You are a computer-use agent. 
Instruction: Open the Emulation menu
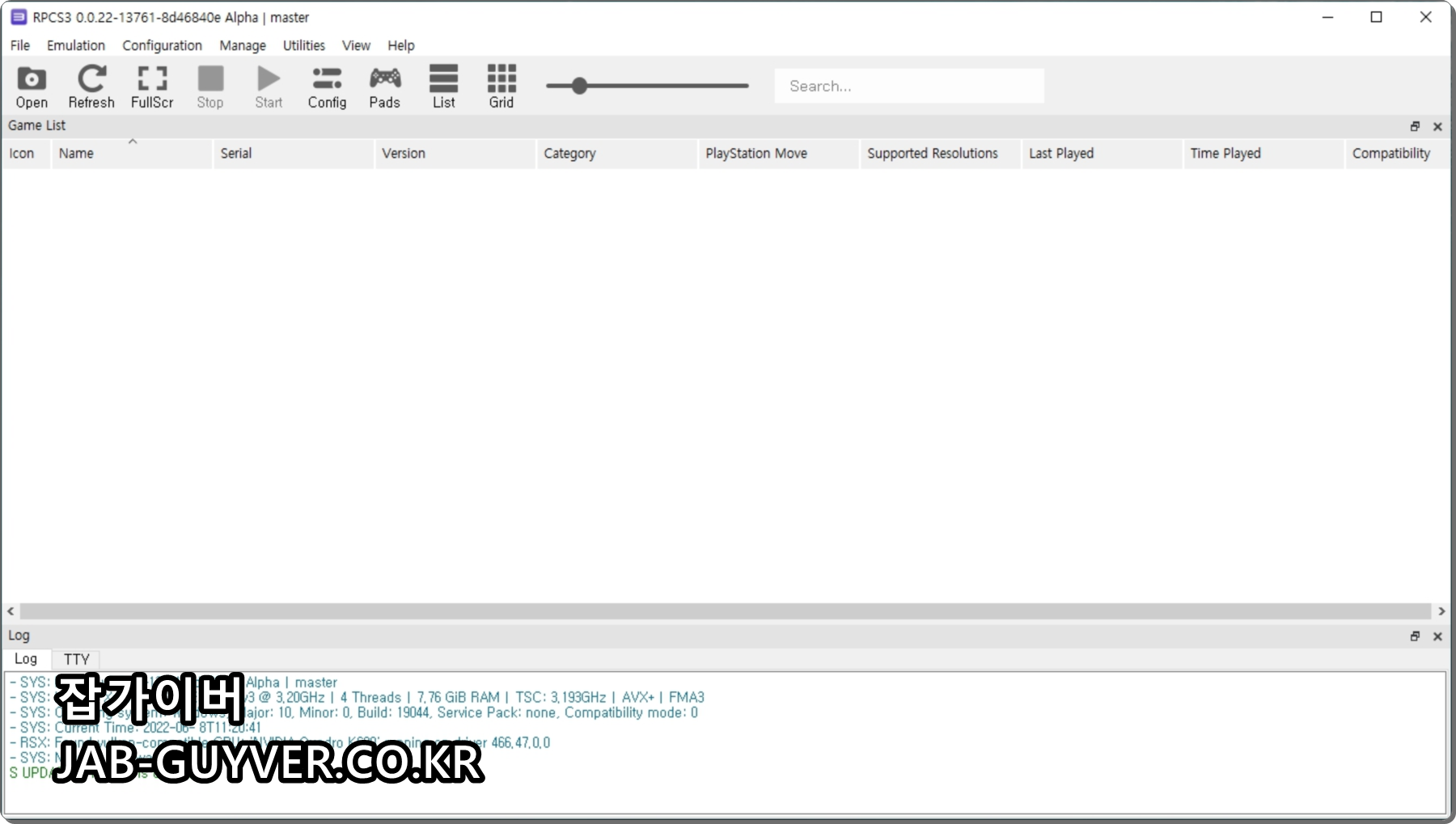(x=76, y=45)
